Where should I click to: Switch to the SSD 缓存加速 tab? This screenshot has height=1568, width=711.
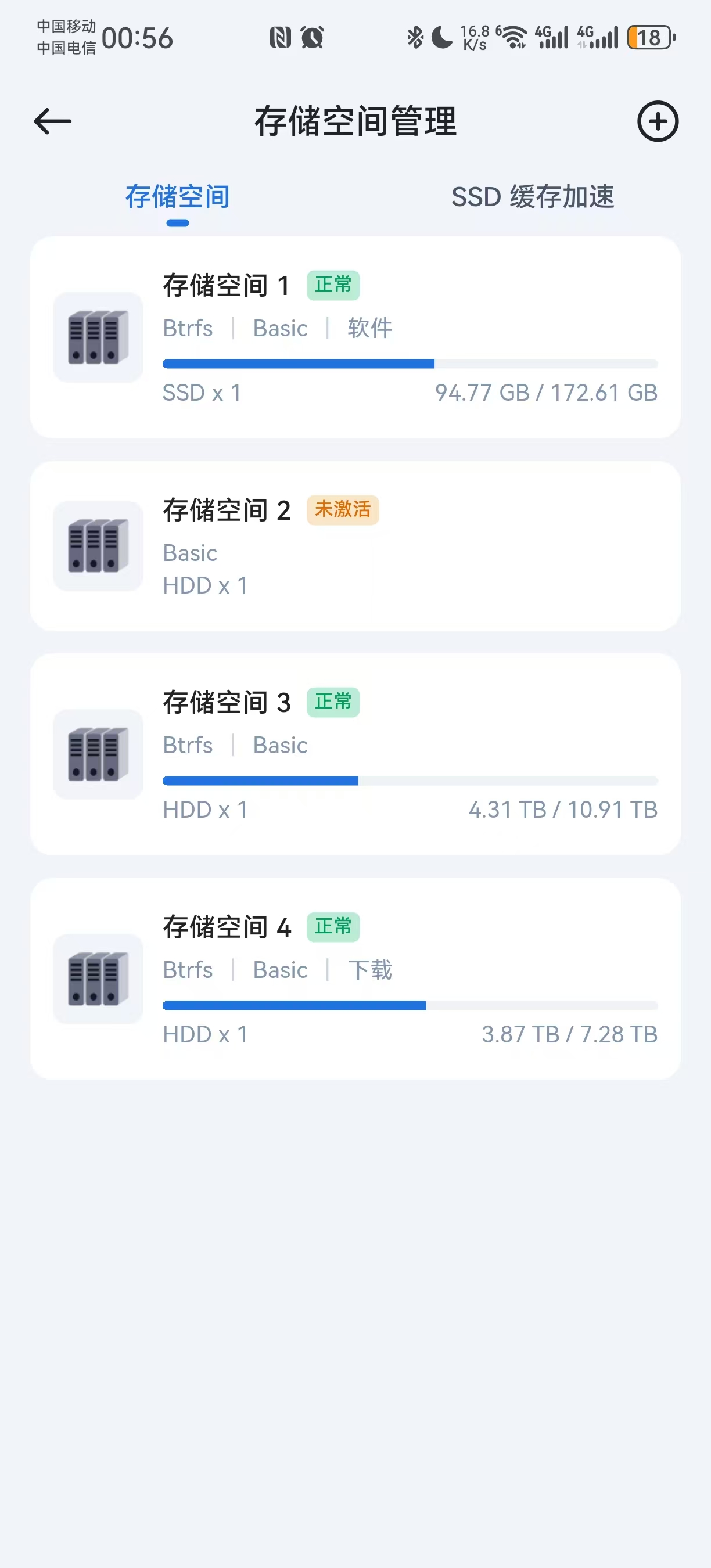click(x=533, y=197)
